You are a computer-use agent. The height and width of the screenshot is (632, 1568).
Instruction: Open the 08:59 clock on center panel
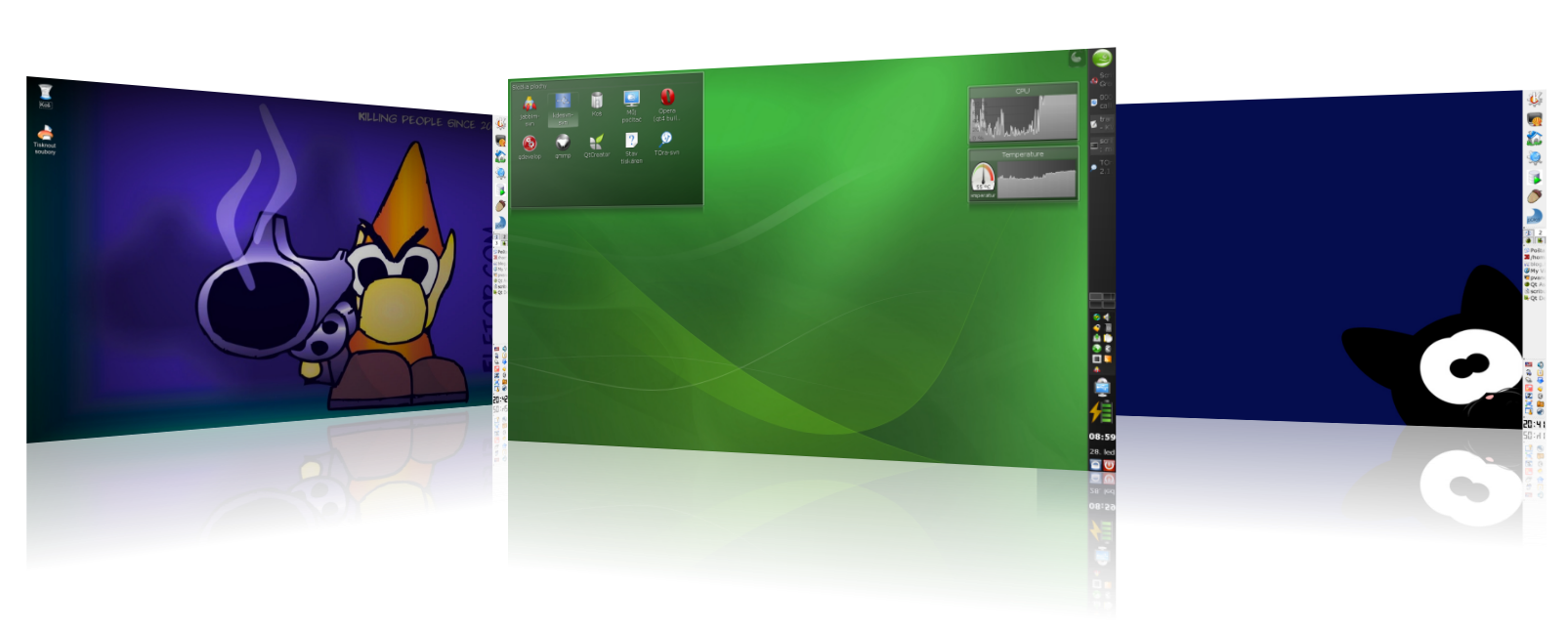click(x=1102, y=437)
